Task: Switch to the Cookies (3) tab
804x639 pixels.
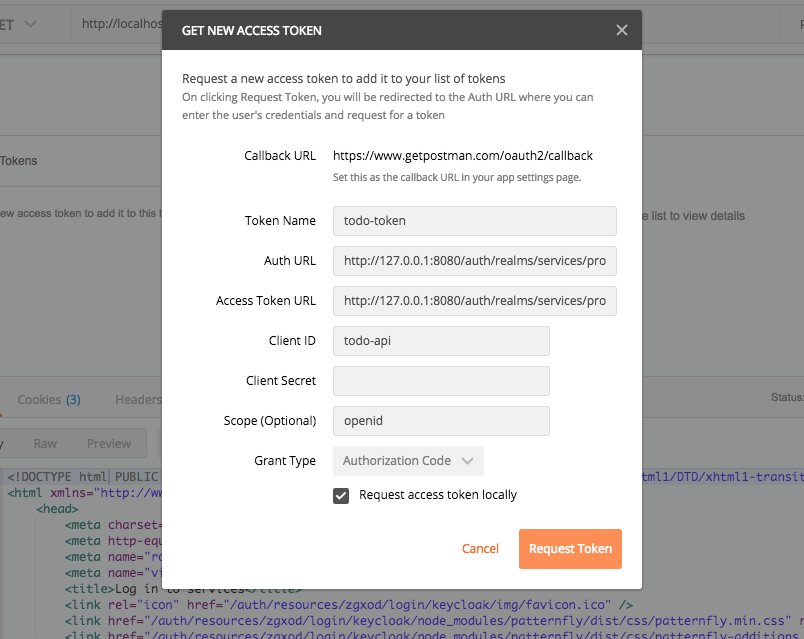Action: [x=47, y=399]
